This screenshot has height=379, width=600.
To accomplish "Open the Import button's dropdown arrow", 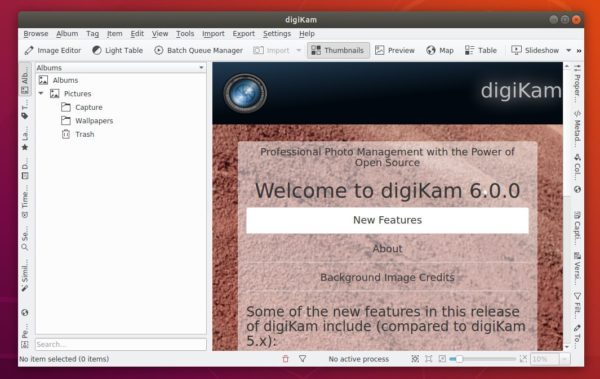I will pos(299,50).
